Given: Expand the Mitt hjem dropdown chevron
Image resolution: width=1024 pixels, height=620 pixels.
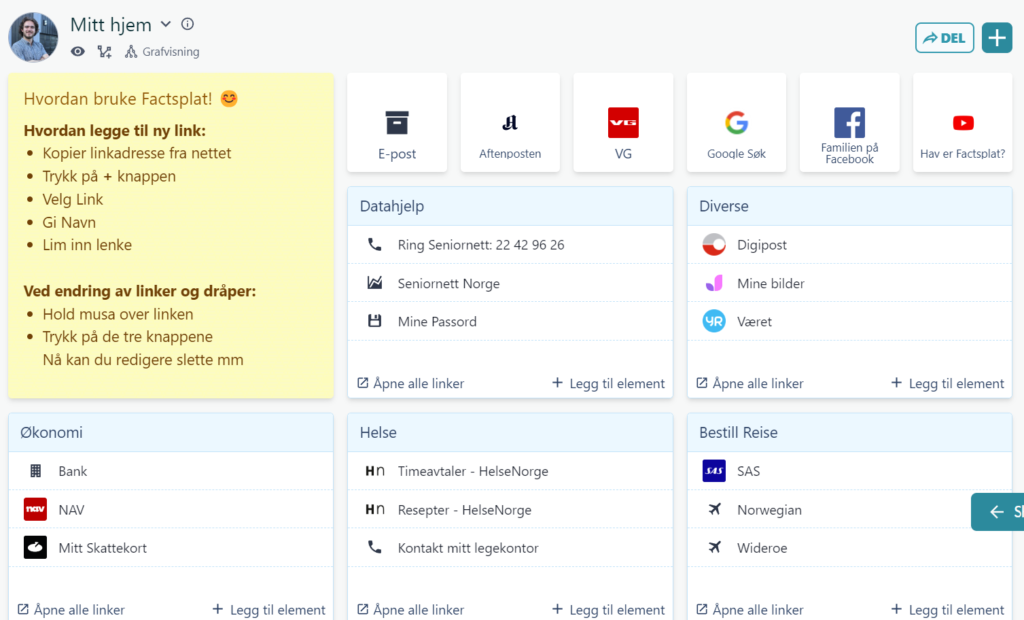Looking at the screenshot, I should tap(166, 24).
